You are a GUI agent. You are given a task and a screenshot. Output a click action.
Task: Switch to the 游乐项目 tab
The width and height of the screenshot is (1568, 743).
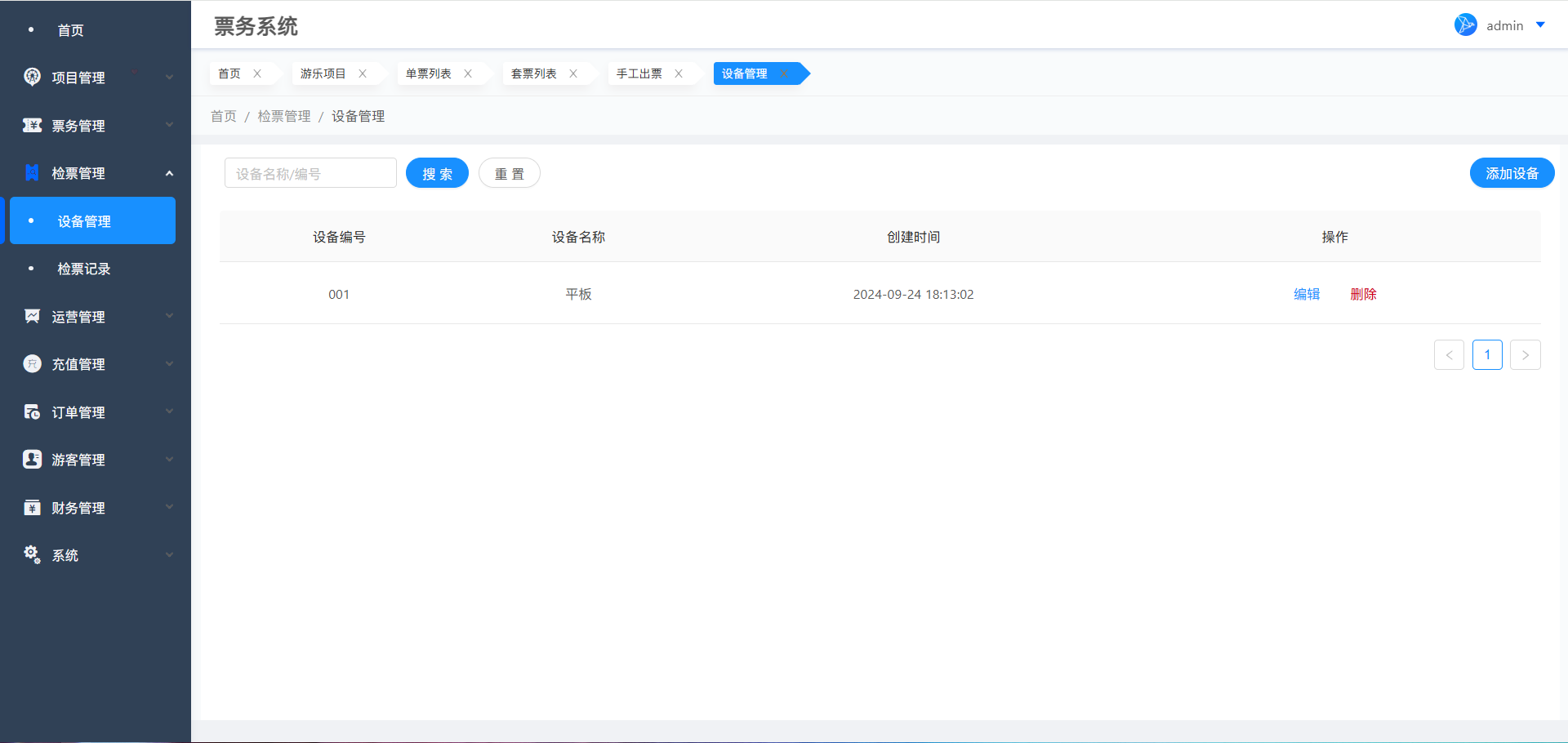pos(323,73)
